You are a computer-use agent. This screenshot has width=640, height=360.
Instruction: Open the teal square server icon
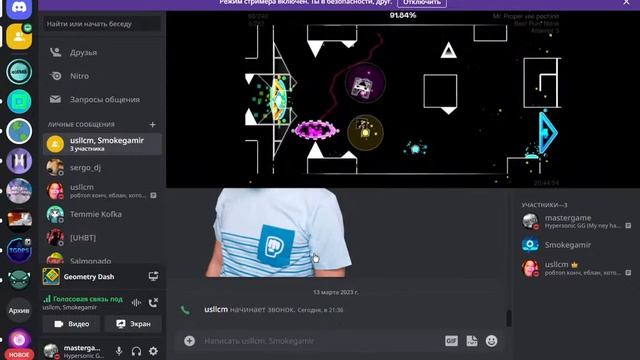point(19,101)
